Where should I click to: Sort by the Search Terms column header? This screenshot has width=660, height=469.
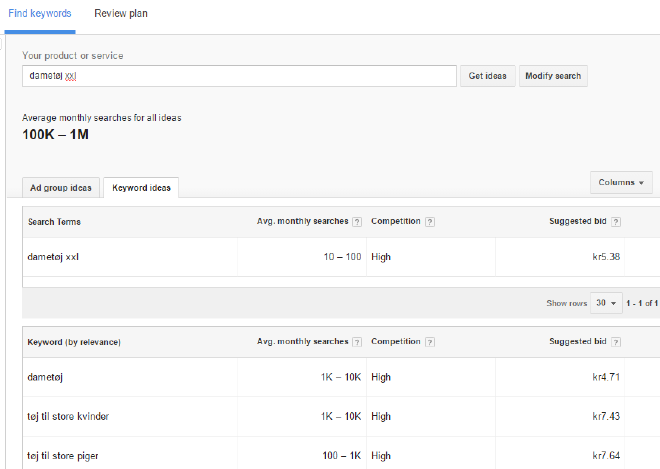(x=55, y=222)
